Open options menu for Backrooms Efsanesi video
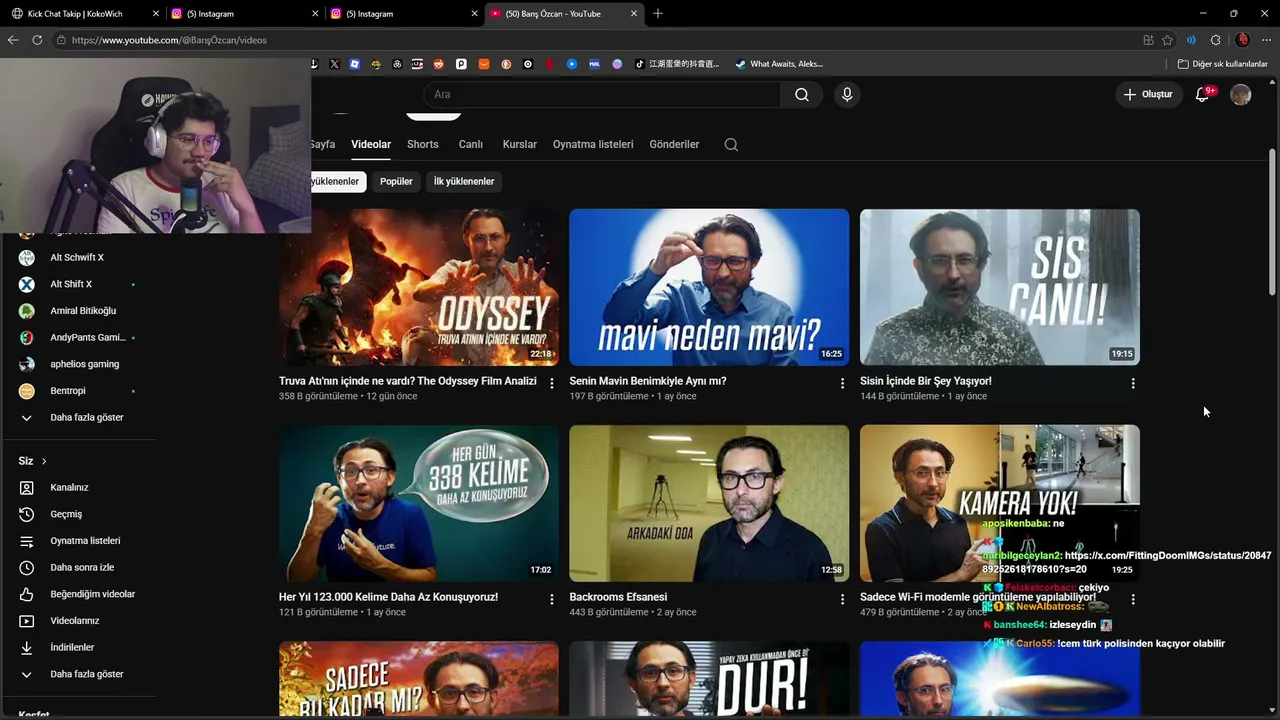Image resolution: width=1280 pixels, height=720 pixels. (x=842, y=599)
